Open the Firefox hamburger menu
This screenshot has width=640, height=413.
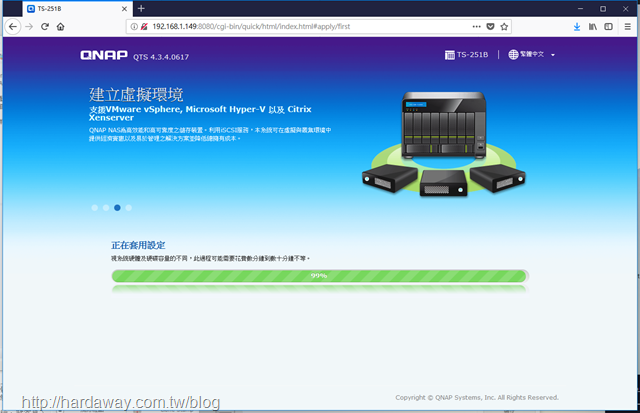tap(627, 27)
